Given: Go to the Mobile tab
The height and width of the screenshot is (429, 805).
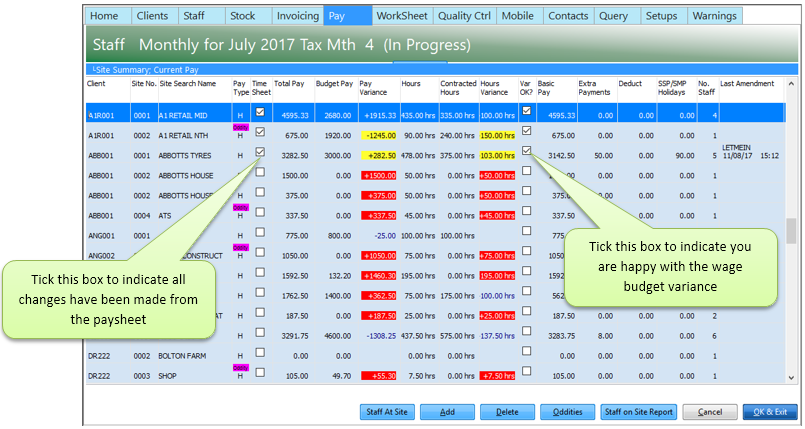Looking at the screenshot, I should (x=519, y=16).
